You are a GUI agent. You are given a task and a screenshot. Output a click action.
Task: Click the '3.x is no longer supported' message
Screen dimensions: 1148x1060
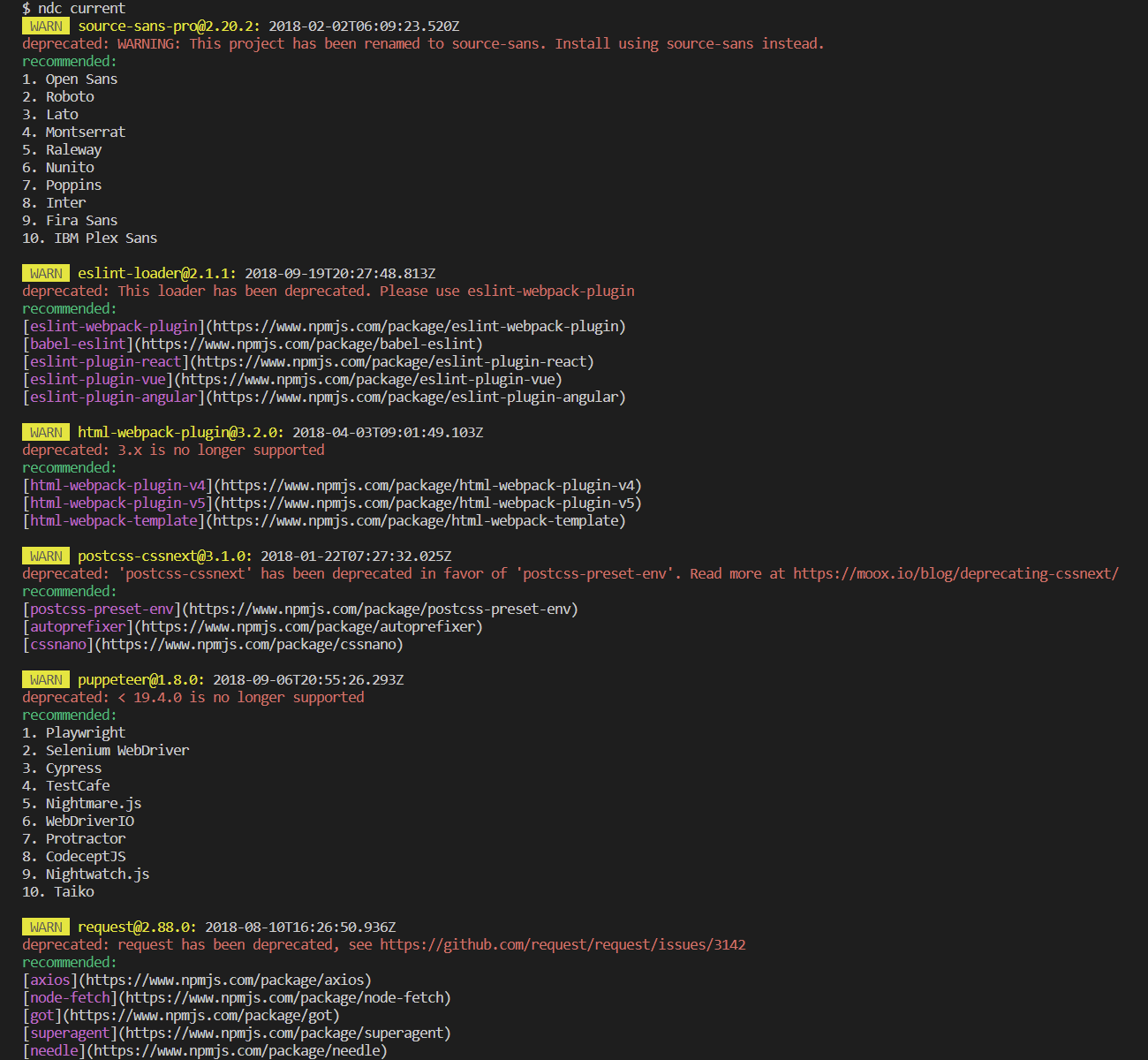click(221, 450)
